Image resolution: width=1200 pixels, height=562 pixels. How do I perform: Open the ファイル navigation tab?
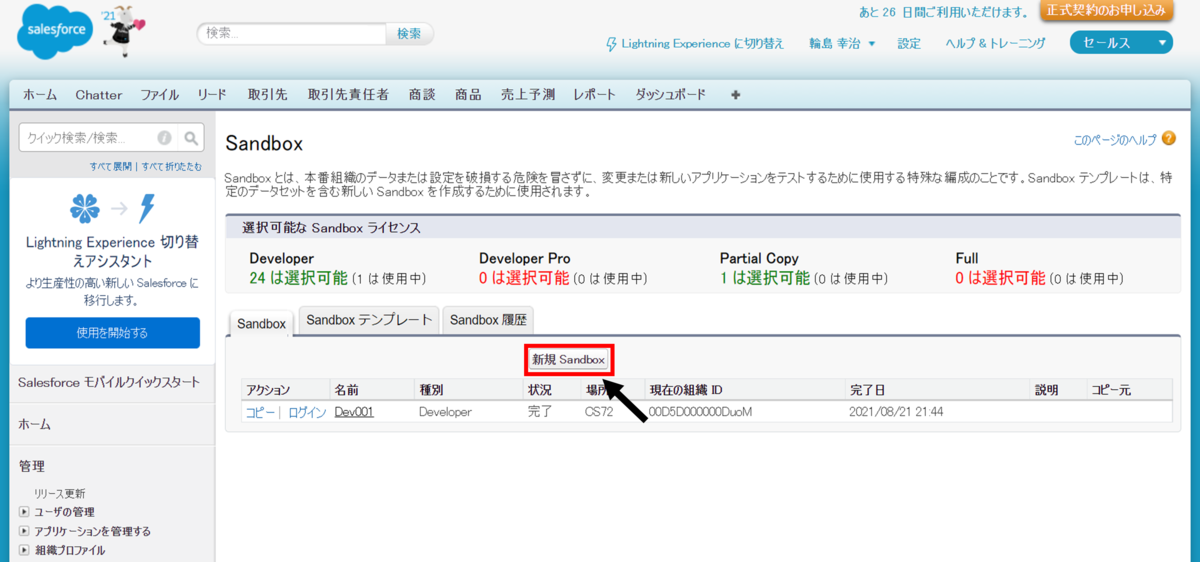tap(160, 95)
